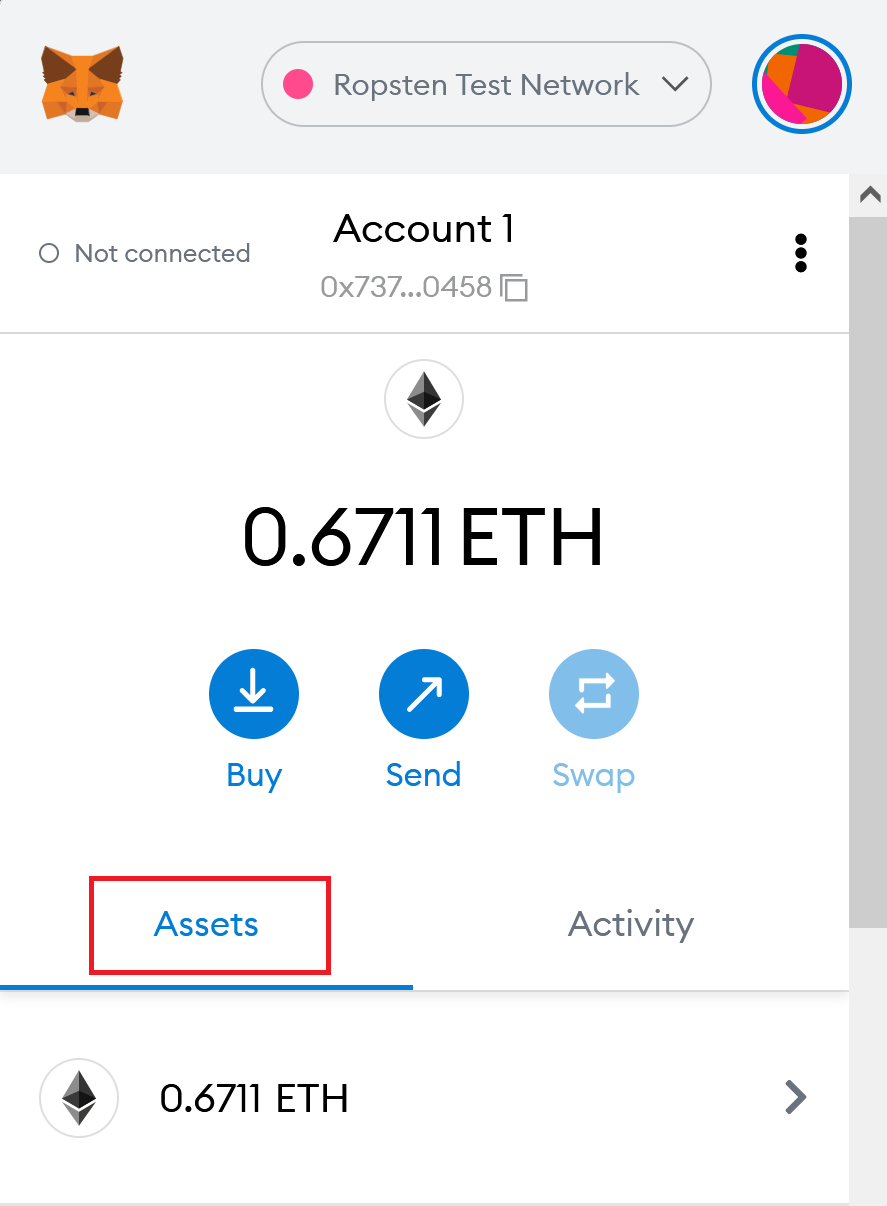Click the network selector down chevron

tap(676, 85)
